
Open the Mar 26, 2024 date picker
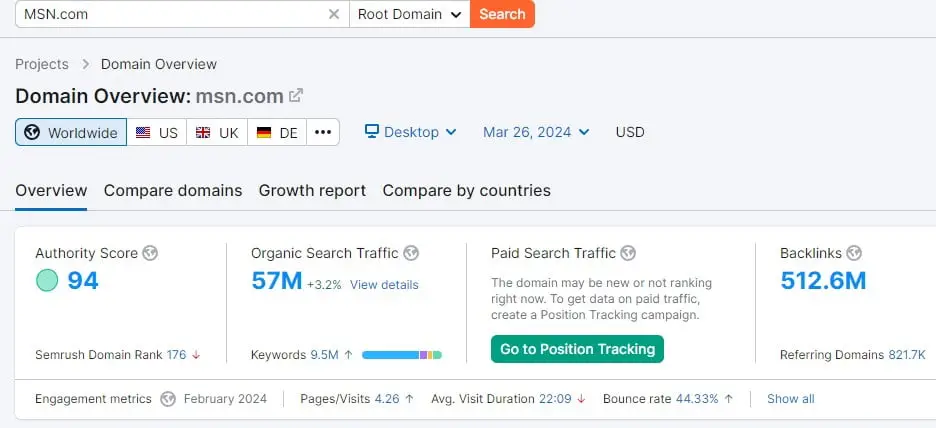point(536,132)
